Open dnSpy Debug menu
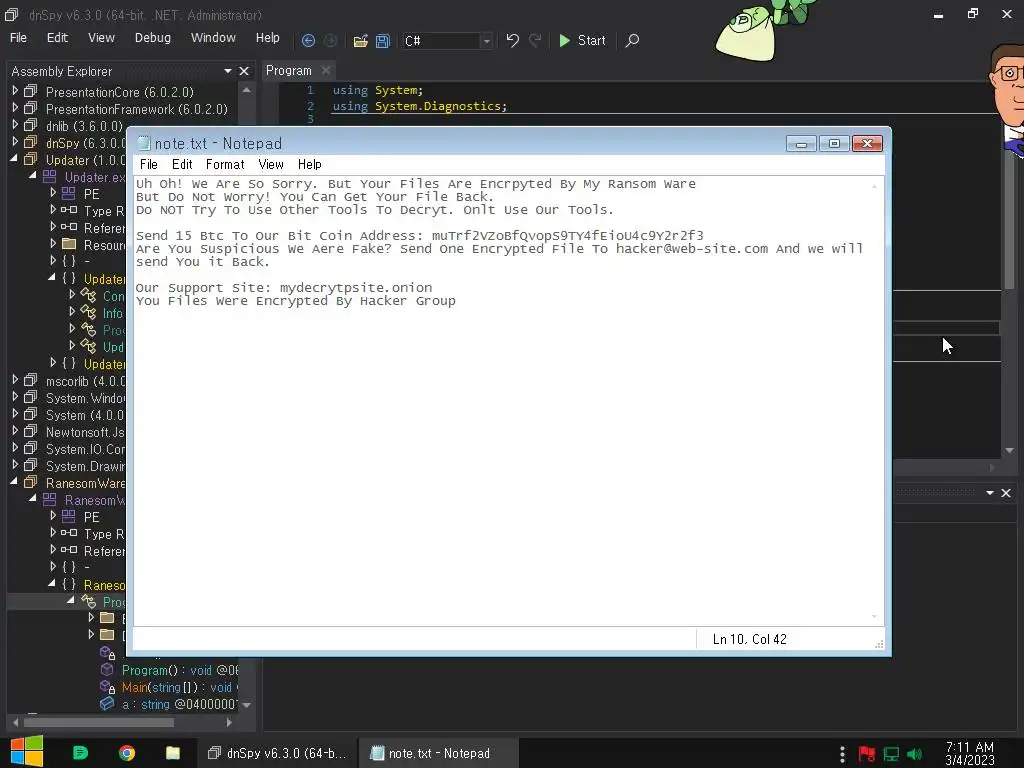 point(153,38)
